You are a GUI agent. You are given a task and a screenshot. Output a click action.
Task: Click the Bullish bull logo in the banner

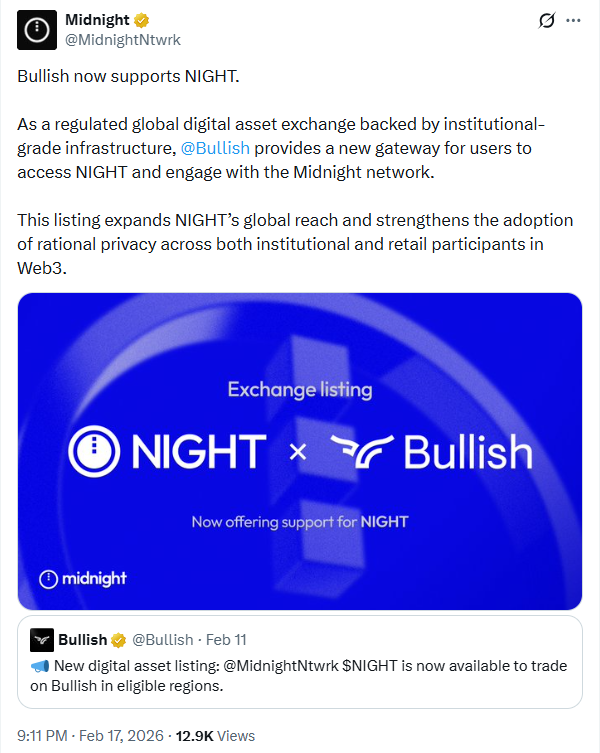359,452
